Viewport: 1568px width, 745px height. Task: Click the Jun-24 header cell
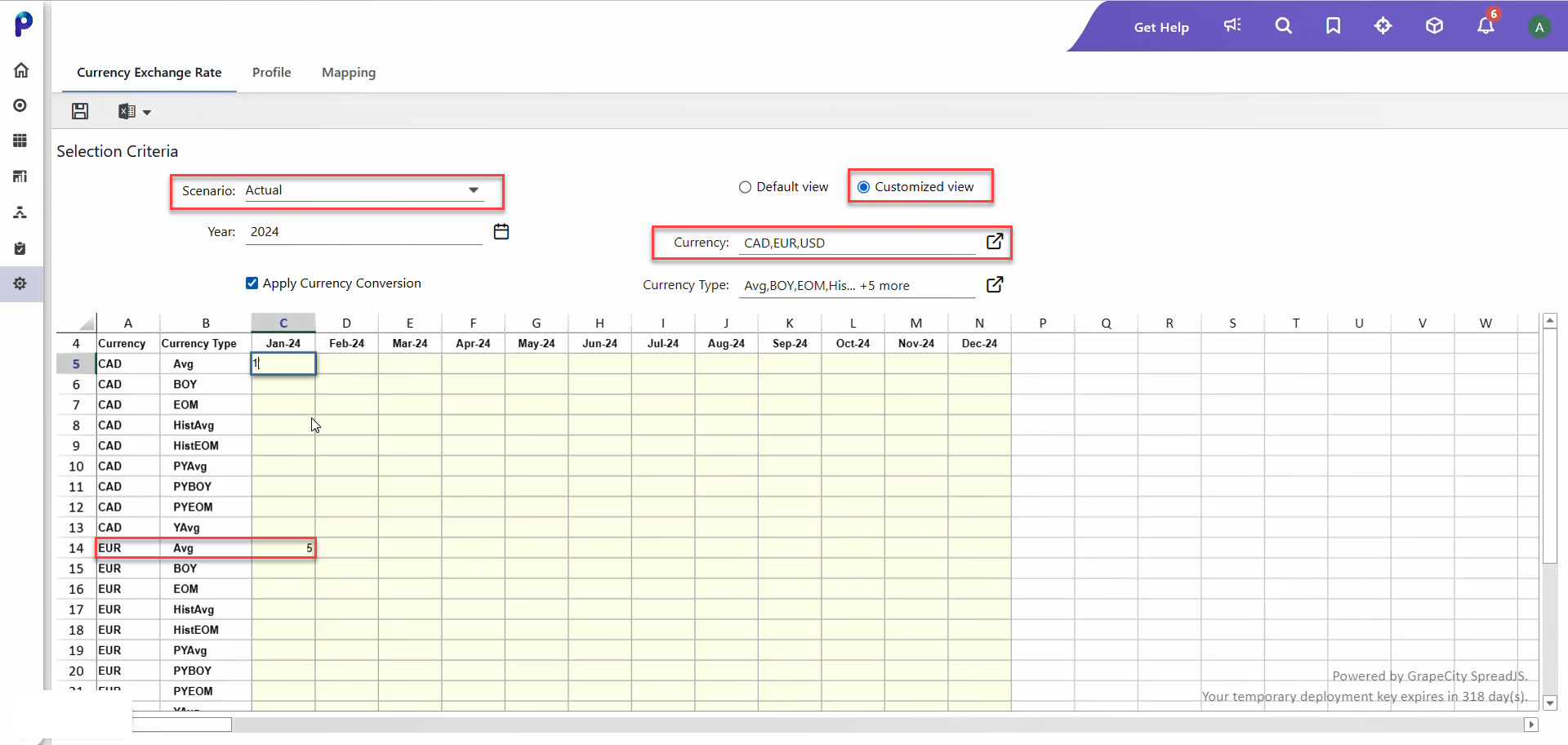(599, 343)
